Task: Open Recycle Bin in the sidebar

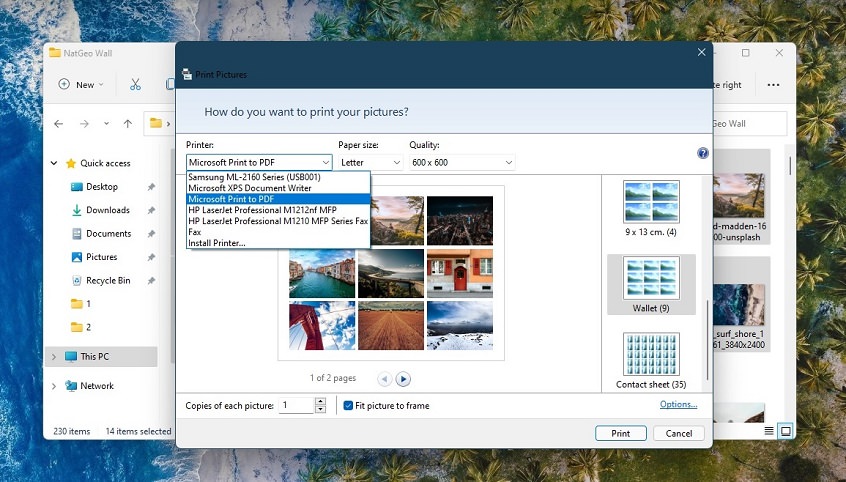Action: 108,281
